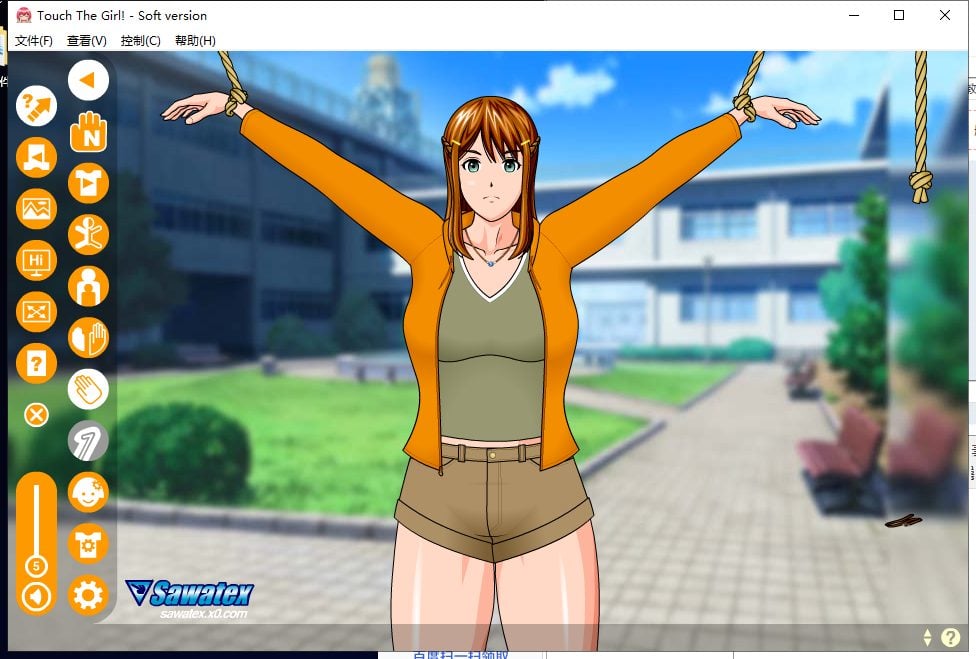Open the face settings icon

(88, 493)
